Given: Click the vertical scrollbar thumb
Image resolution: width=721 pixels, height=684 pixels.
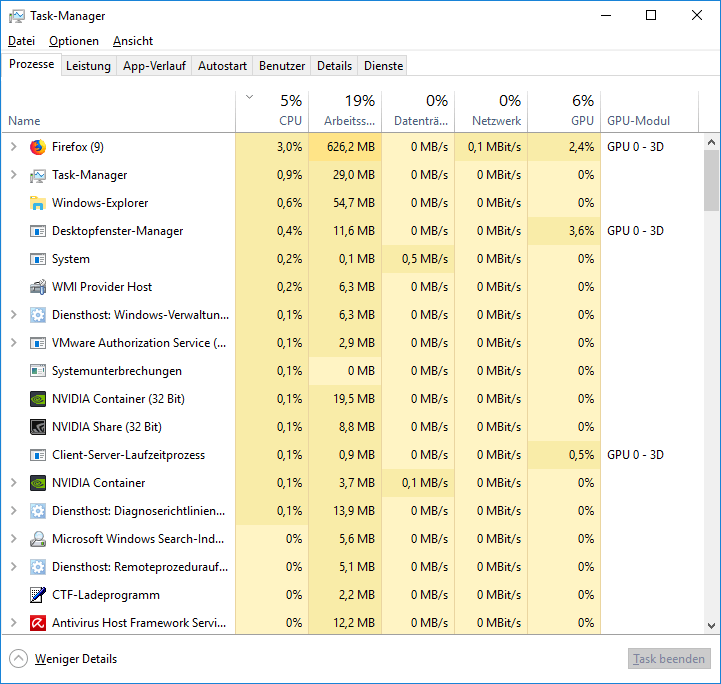Looking at the screenshot, I should pyautogui.click(x=711, y=181).
